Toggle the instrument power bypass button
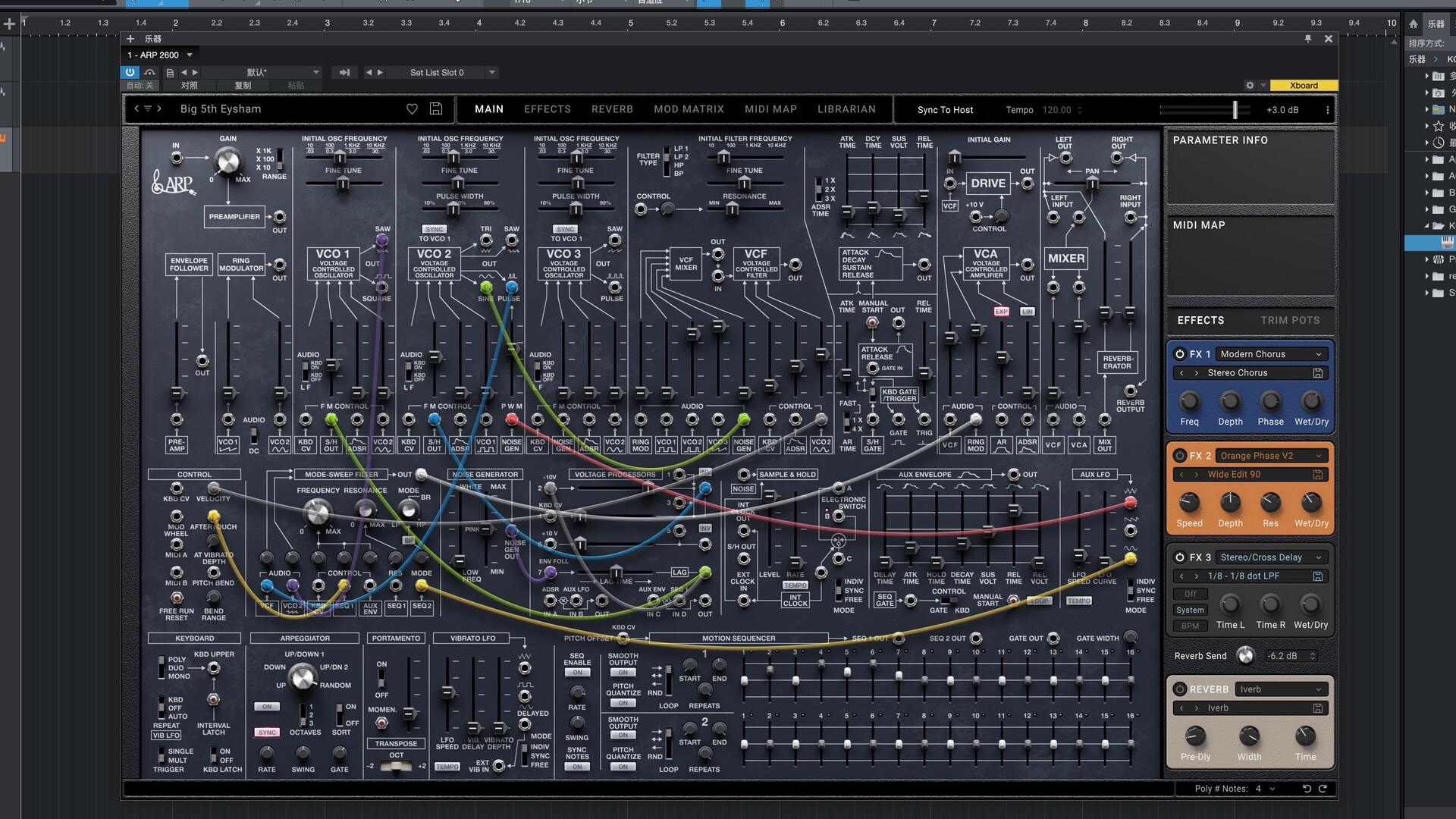The height and width of the screenshot is (819, 1456). pyautogui.click(x=130, y=72)
